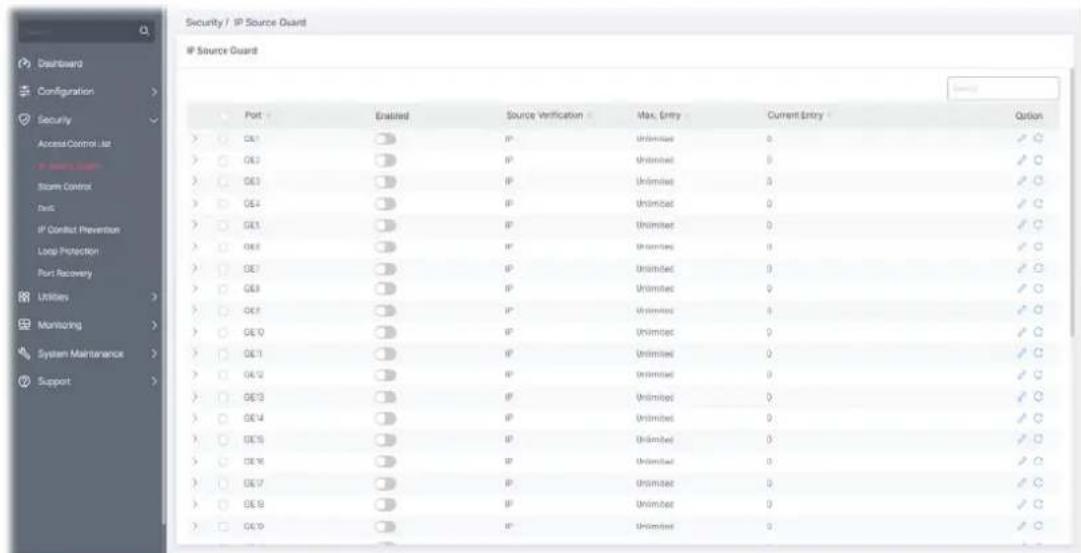Image resolution: width=1081 pixels, height=553 pixels.
Task: Click the pencil icon for GE13
Action: click(x=1022, y=396)
